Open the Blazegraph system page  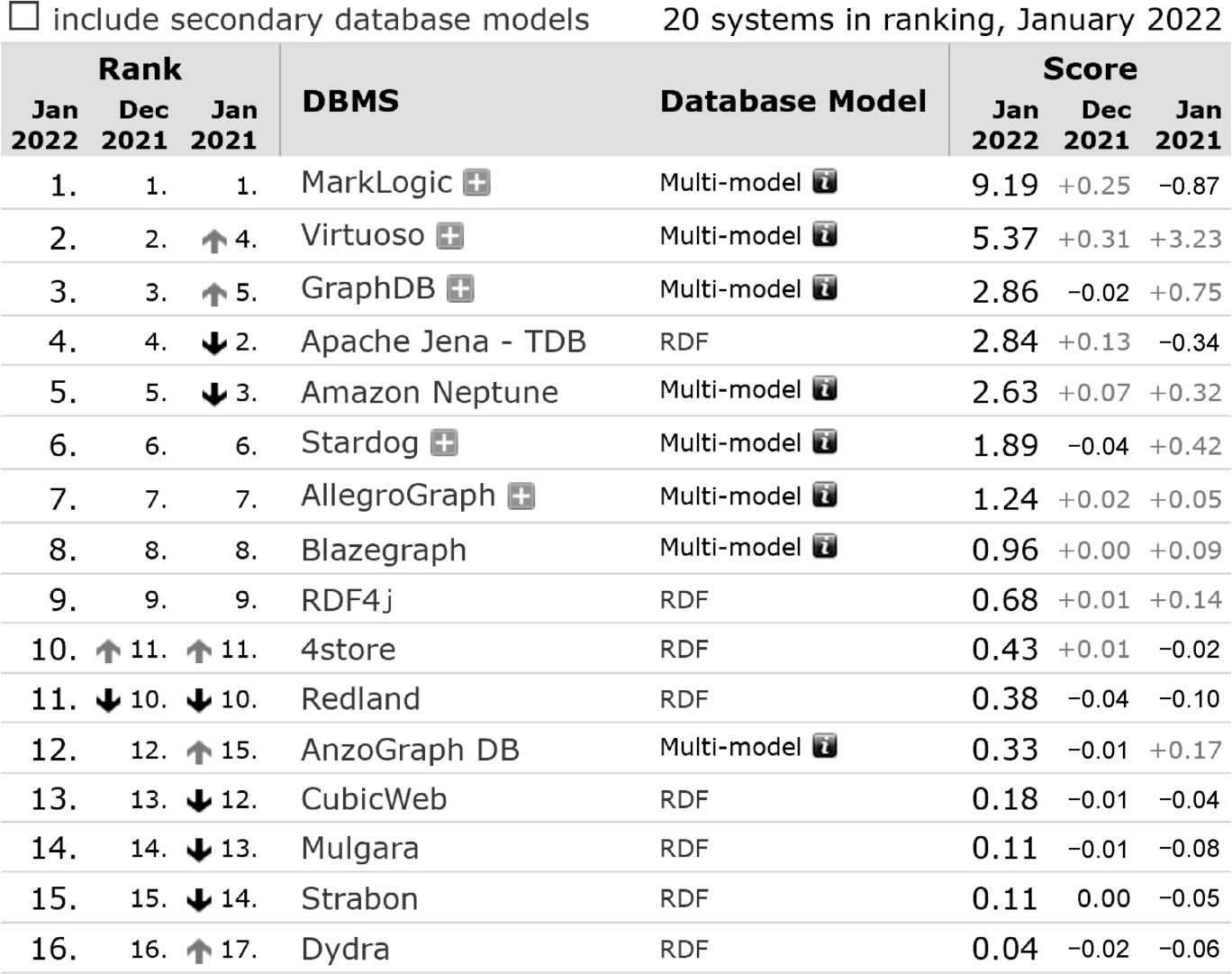[384, 551]
